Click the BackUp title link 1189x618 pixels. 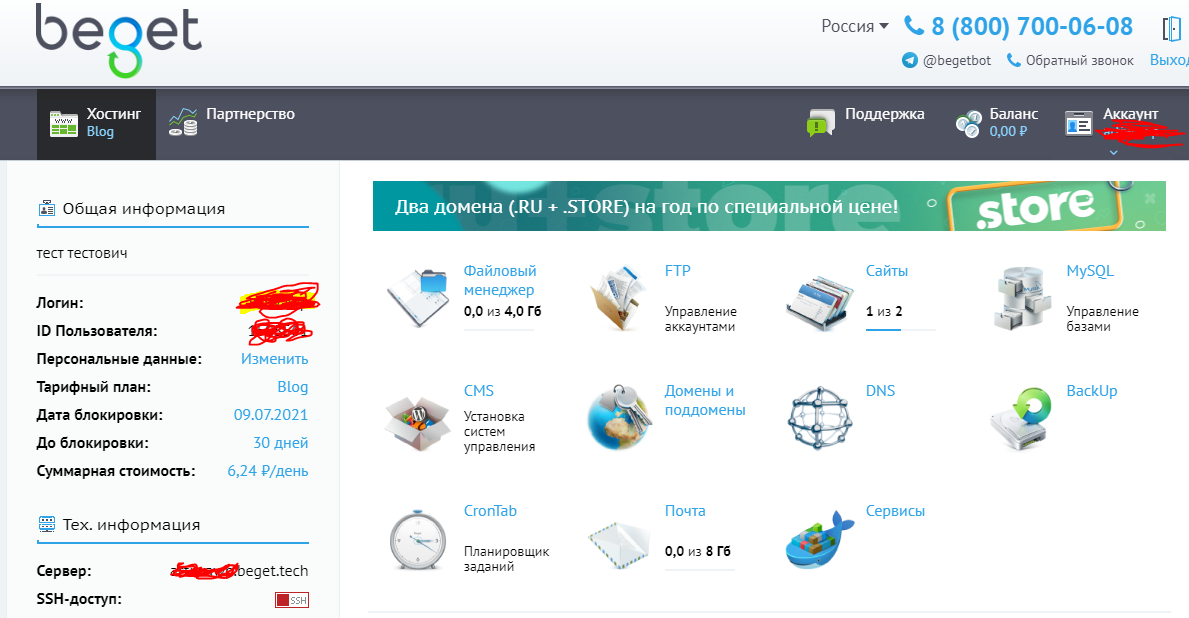[x=1092, y=391]
